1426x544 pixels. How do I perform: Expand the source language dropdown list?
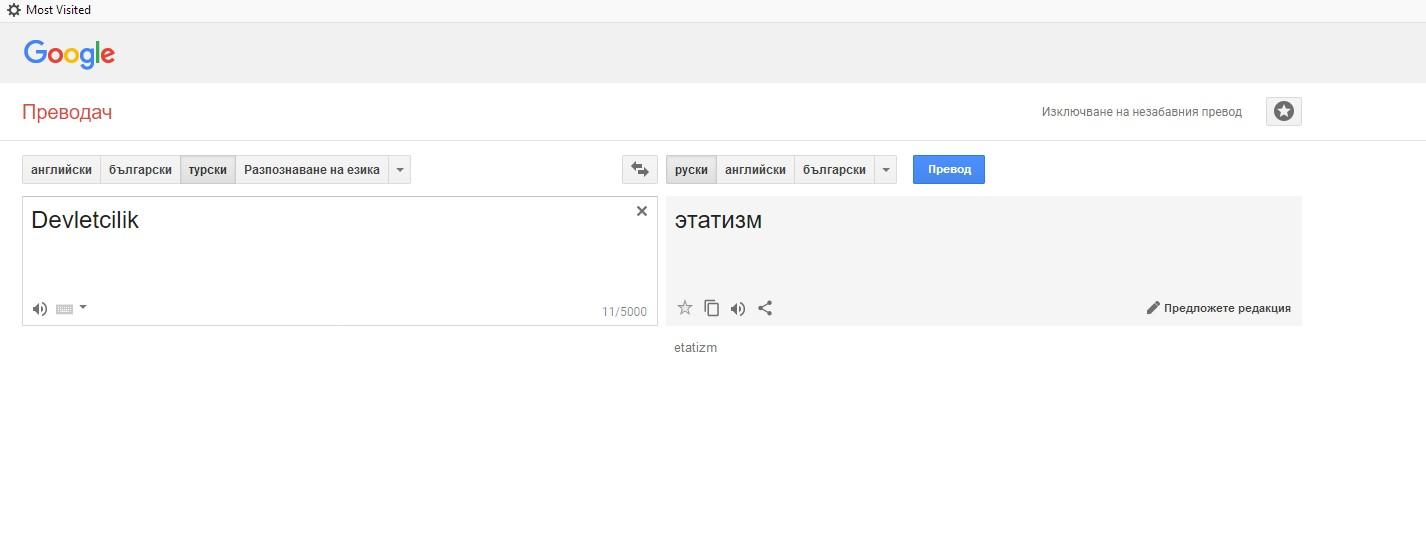click(x=400, y=170)
